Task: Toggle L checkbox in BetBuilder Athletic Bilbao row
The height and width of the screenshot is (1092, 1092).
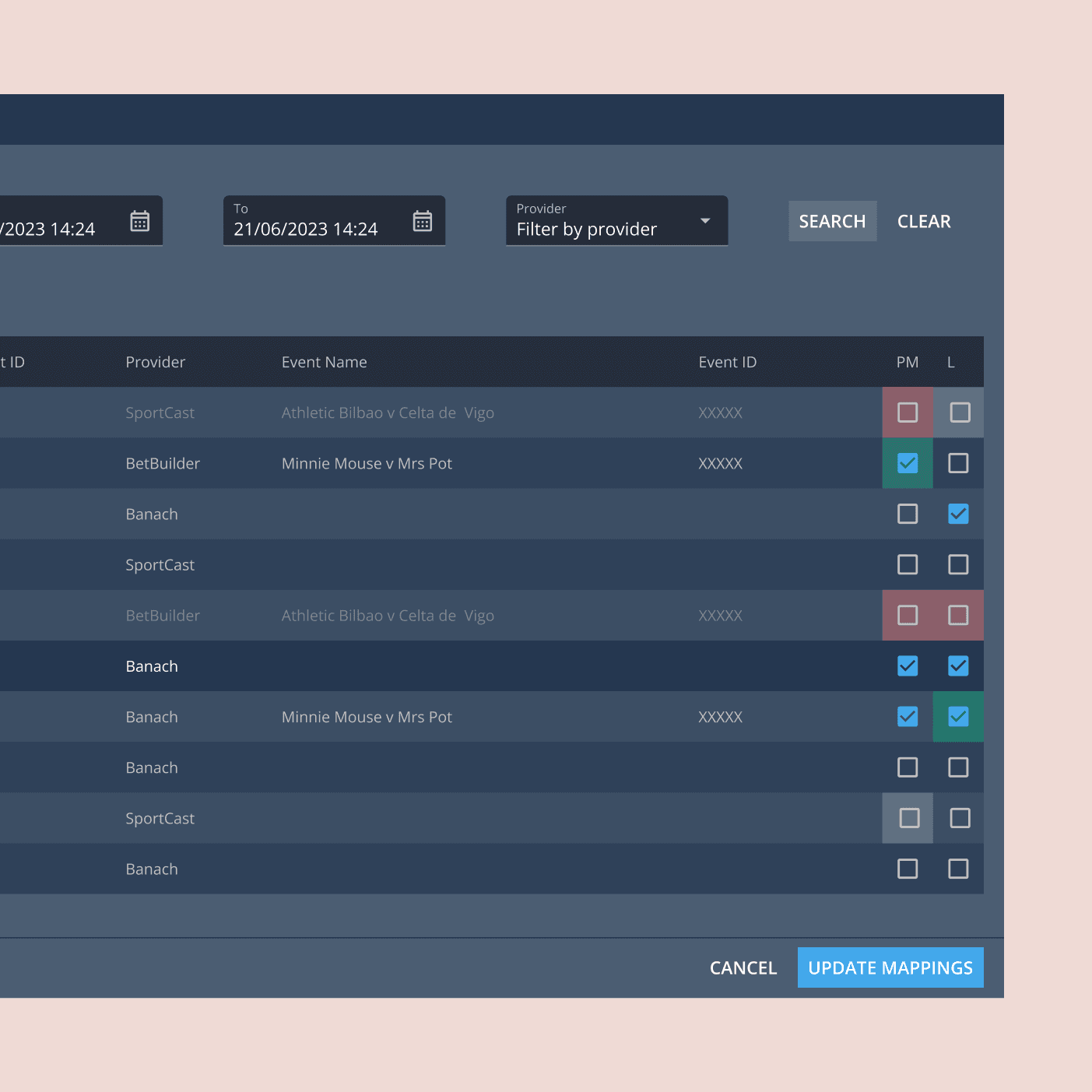Action: [958, 615]
